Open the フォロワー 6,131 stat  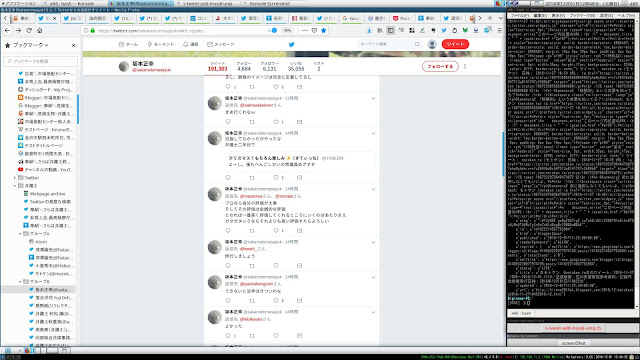pos(269,67)
